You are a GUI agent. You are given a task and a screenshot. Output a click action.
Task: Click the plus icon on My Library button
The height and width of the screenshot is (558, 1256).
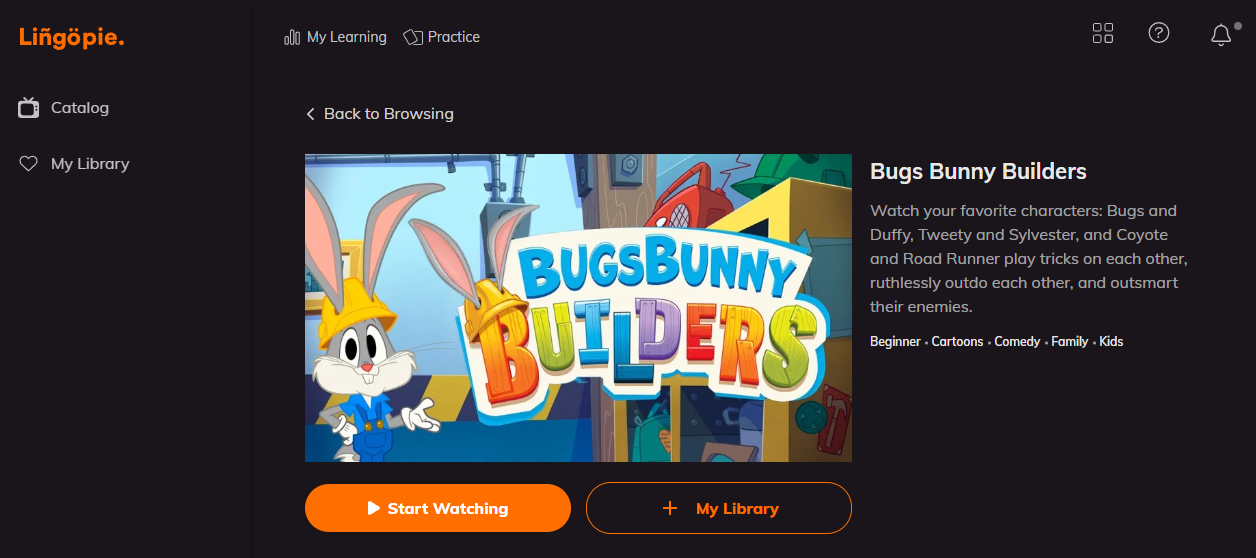pos(670,508)
